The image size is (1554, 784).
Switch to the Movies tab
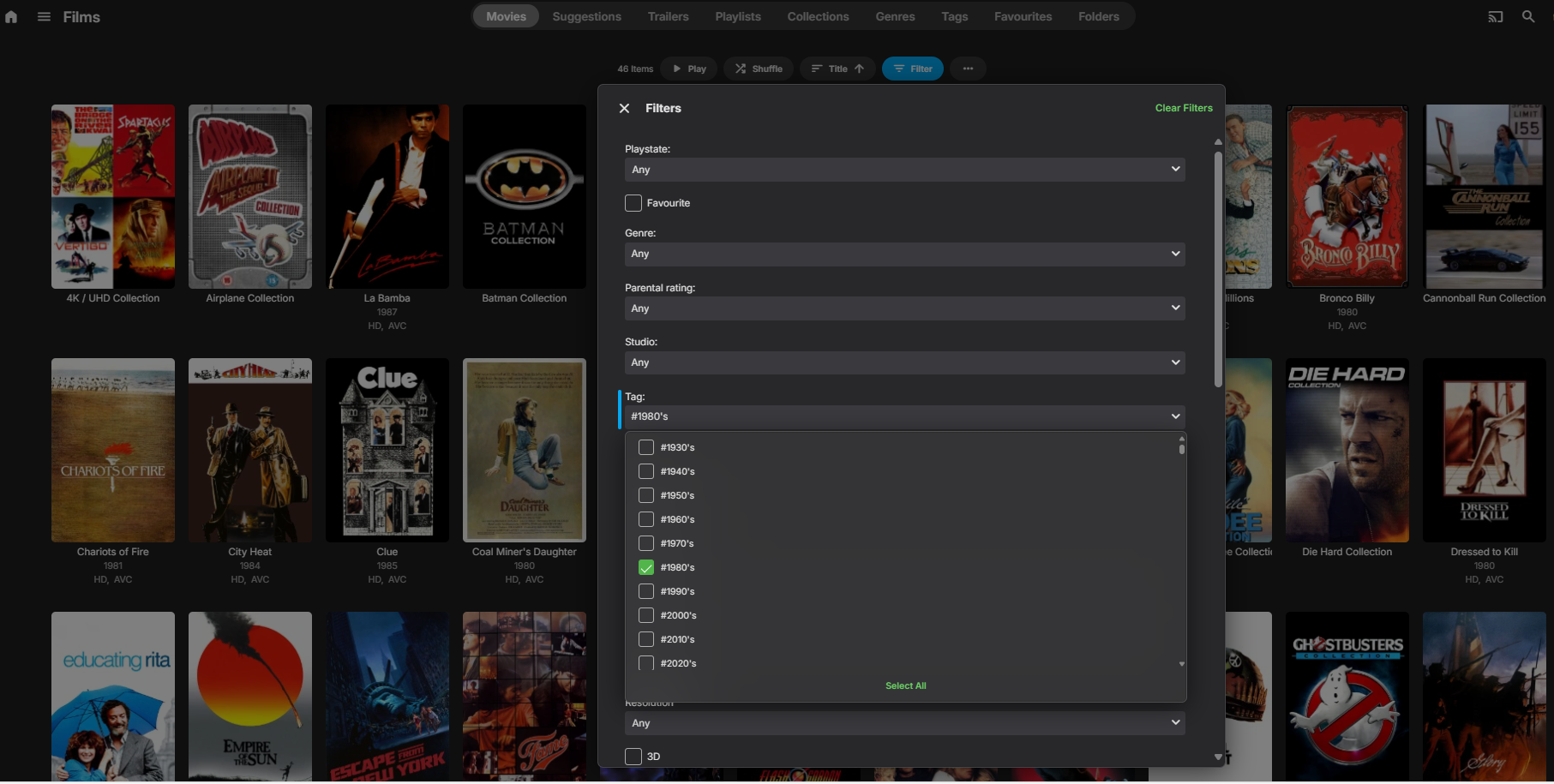(x=507, y=16)
